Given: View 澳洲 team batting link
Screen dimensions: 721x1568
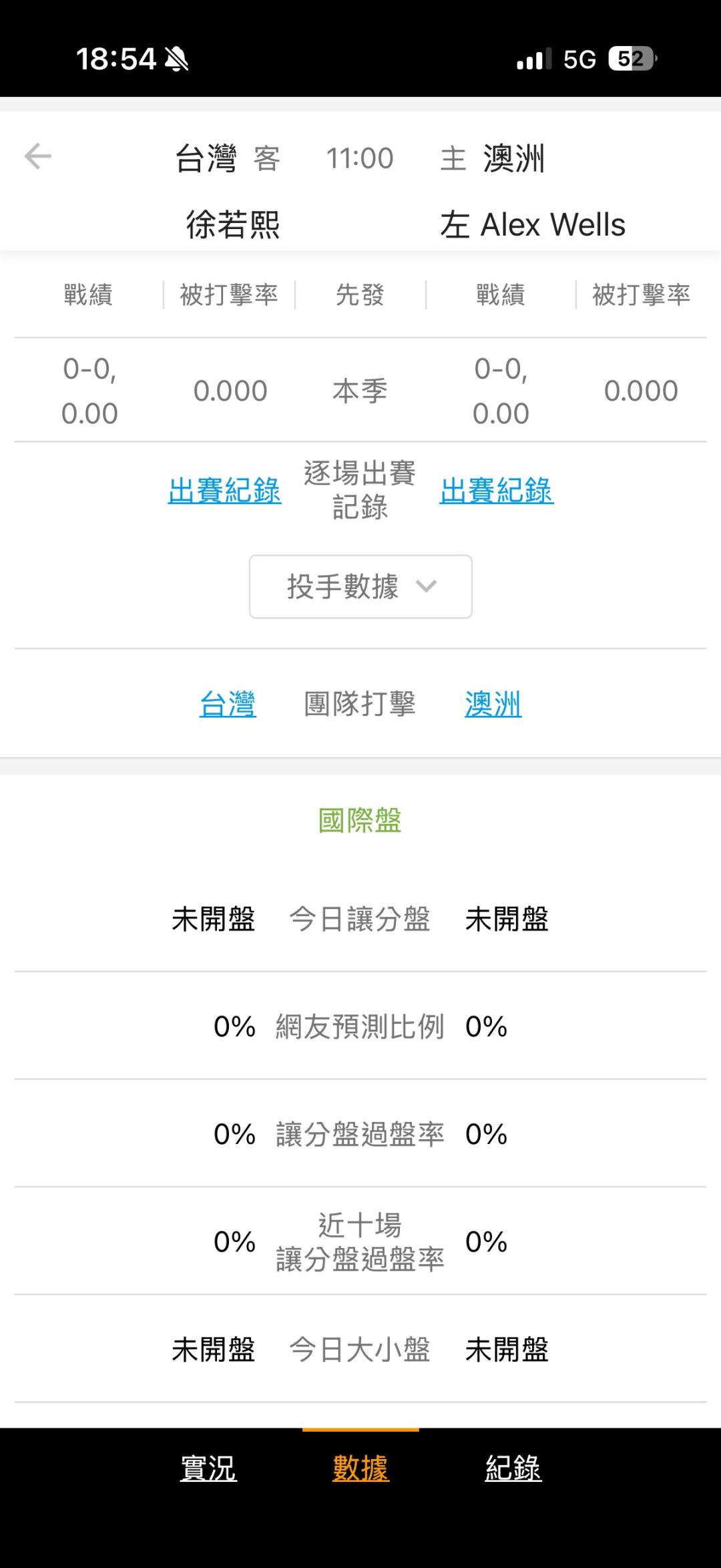Looking at the screenshot, I should pyautogui.click(x=493, y=704).
